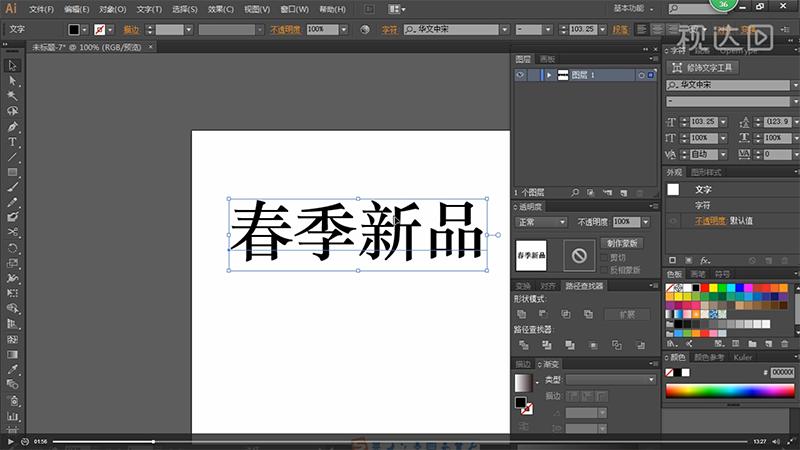The height and width of the screenshot is (450, 800).
Task: Click the Minus Back pathfinder icon
Action: click(x=641, y=345)
